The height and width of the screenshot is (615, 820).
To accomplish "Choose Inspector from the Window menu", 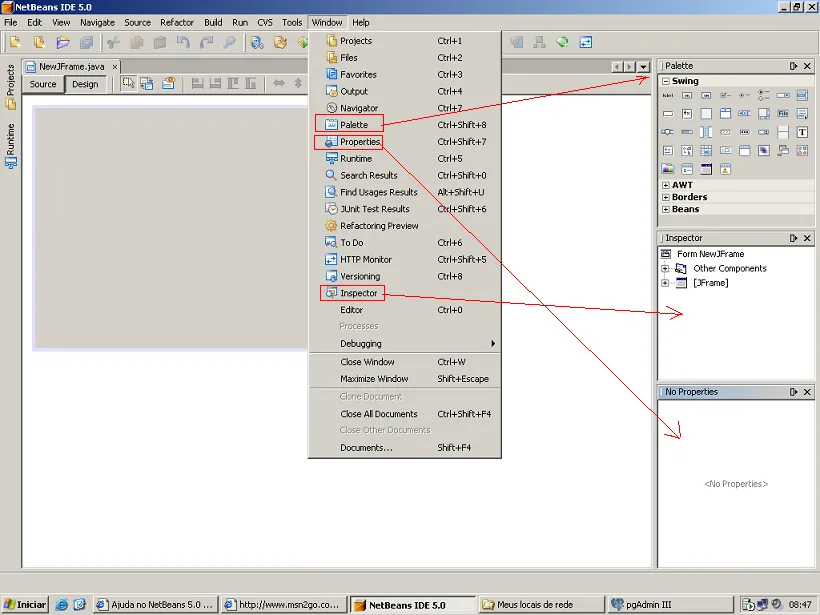I will click(358, 293).
